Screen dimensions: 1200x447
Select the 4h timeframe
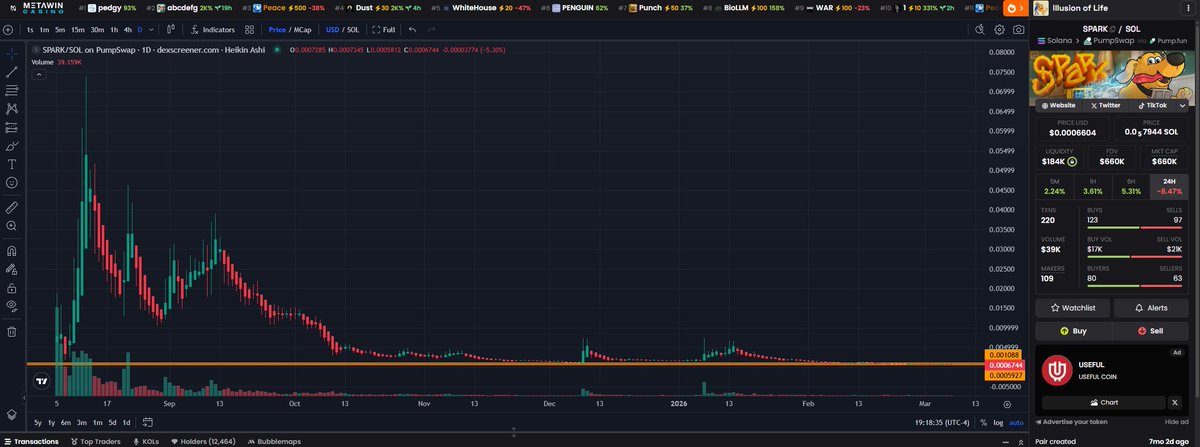pyautogui.click(x=128, y=30)
